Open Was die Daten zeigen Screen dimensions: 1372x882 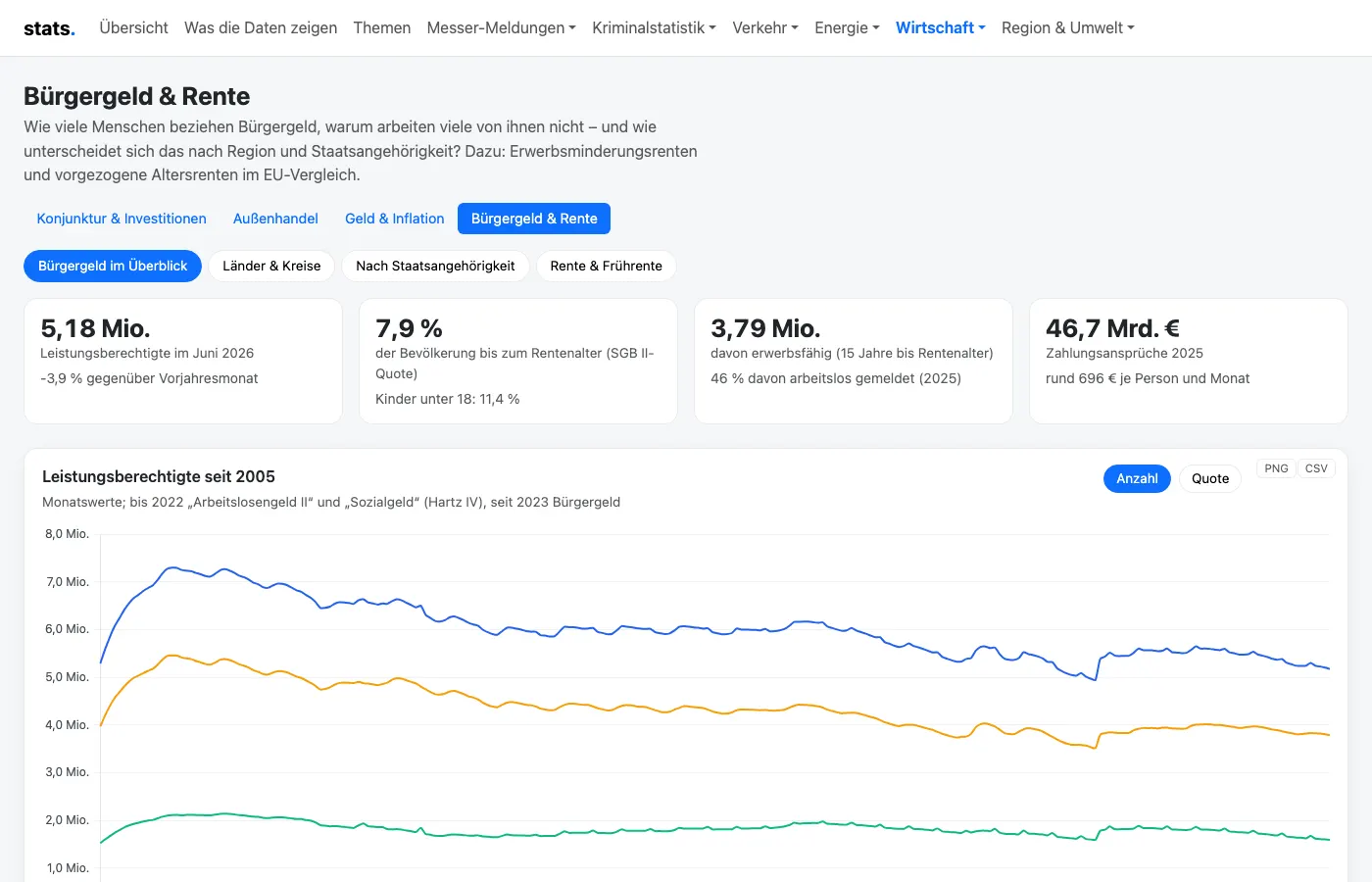(x=261, y=28)
